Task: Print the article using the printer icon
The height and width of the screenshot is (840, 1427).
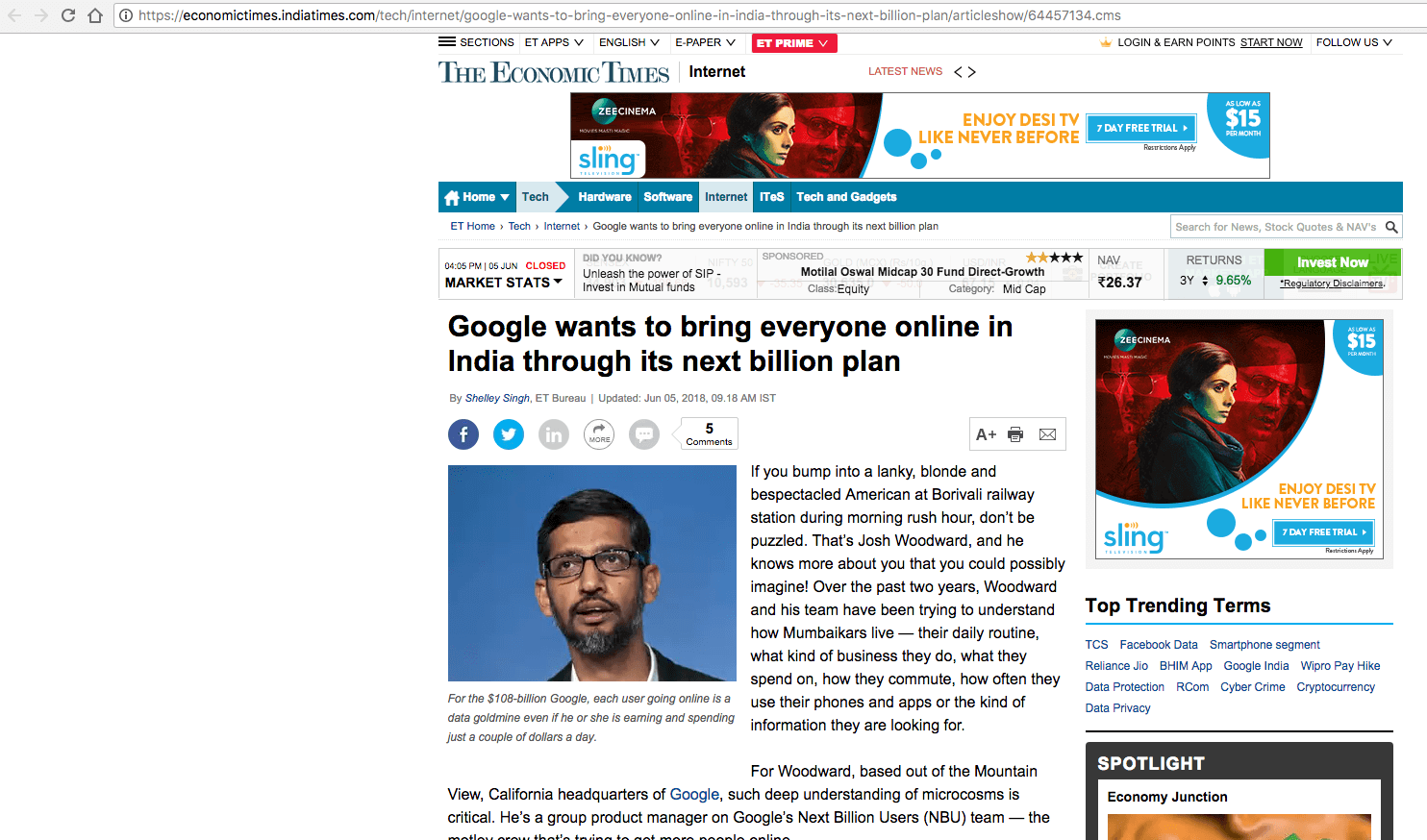Action: 1015,433
